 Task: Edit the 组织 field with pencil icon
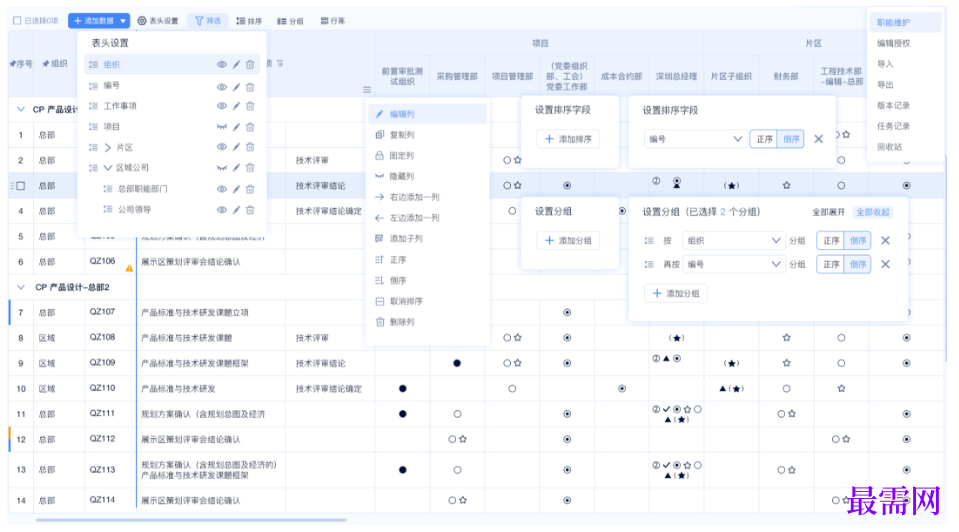tap(236, 64)
